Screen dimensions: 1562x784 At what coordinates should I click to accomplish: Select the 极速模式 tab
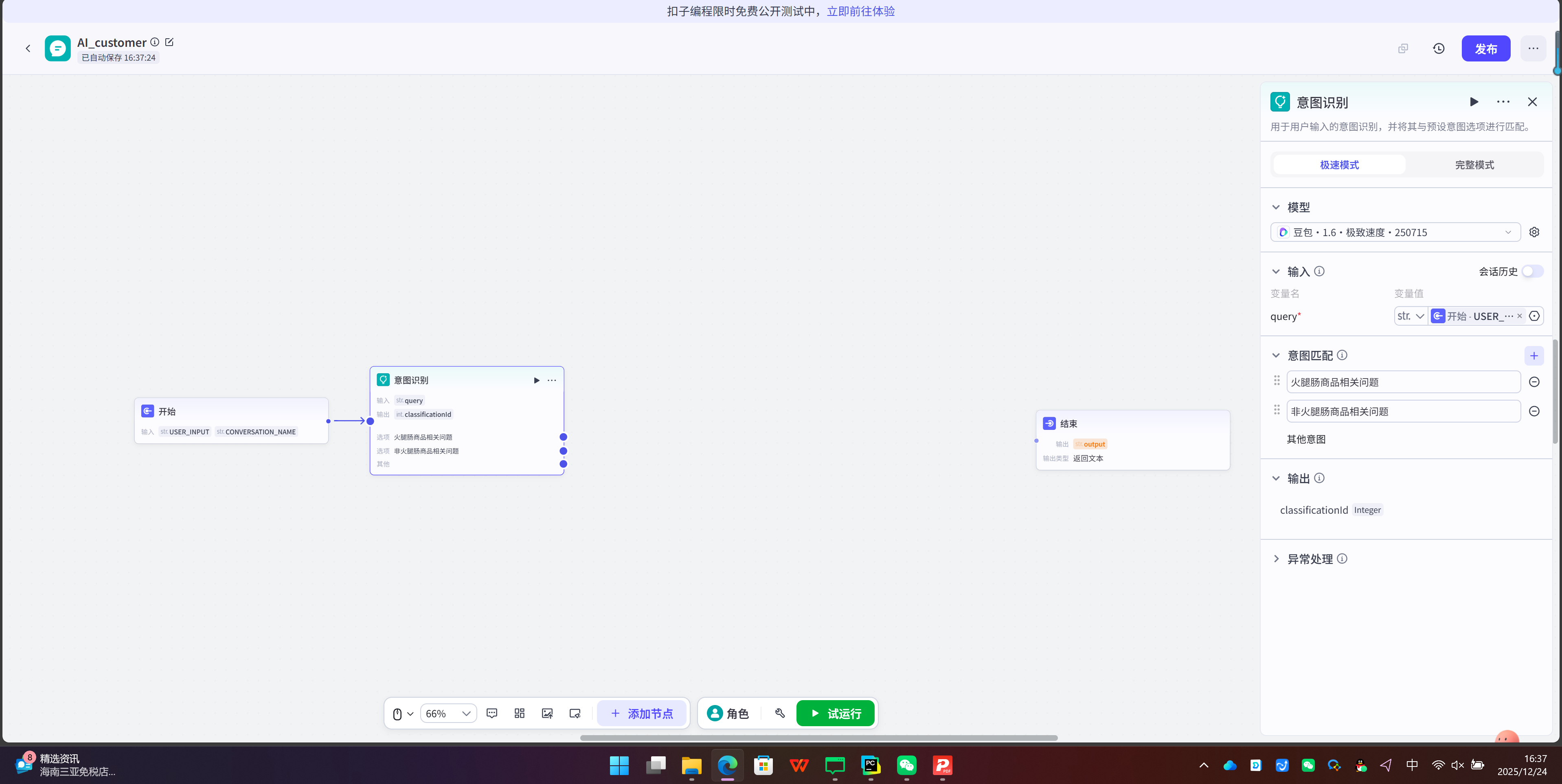1339,165
